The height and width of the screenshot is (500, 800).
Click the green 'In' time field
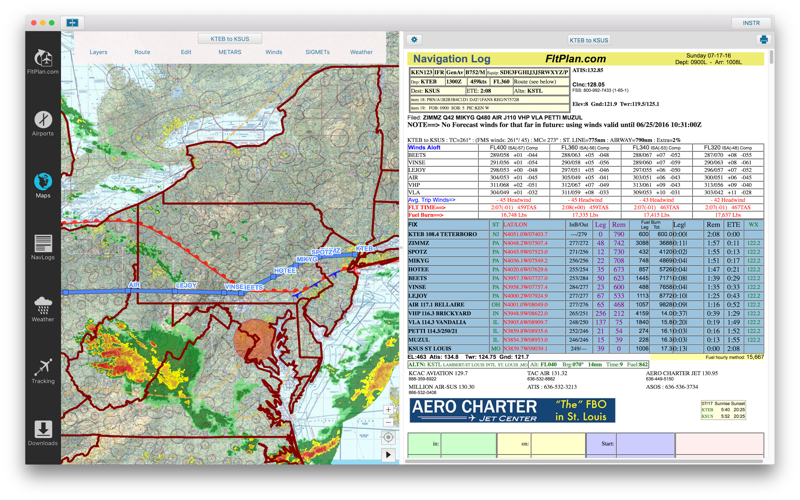(x=469, y=444)
